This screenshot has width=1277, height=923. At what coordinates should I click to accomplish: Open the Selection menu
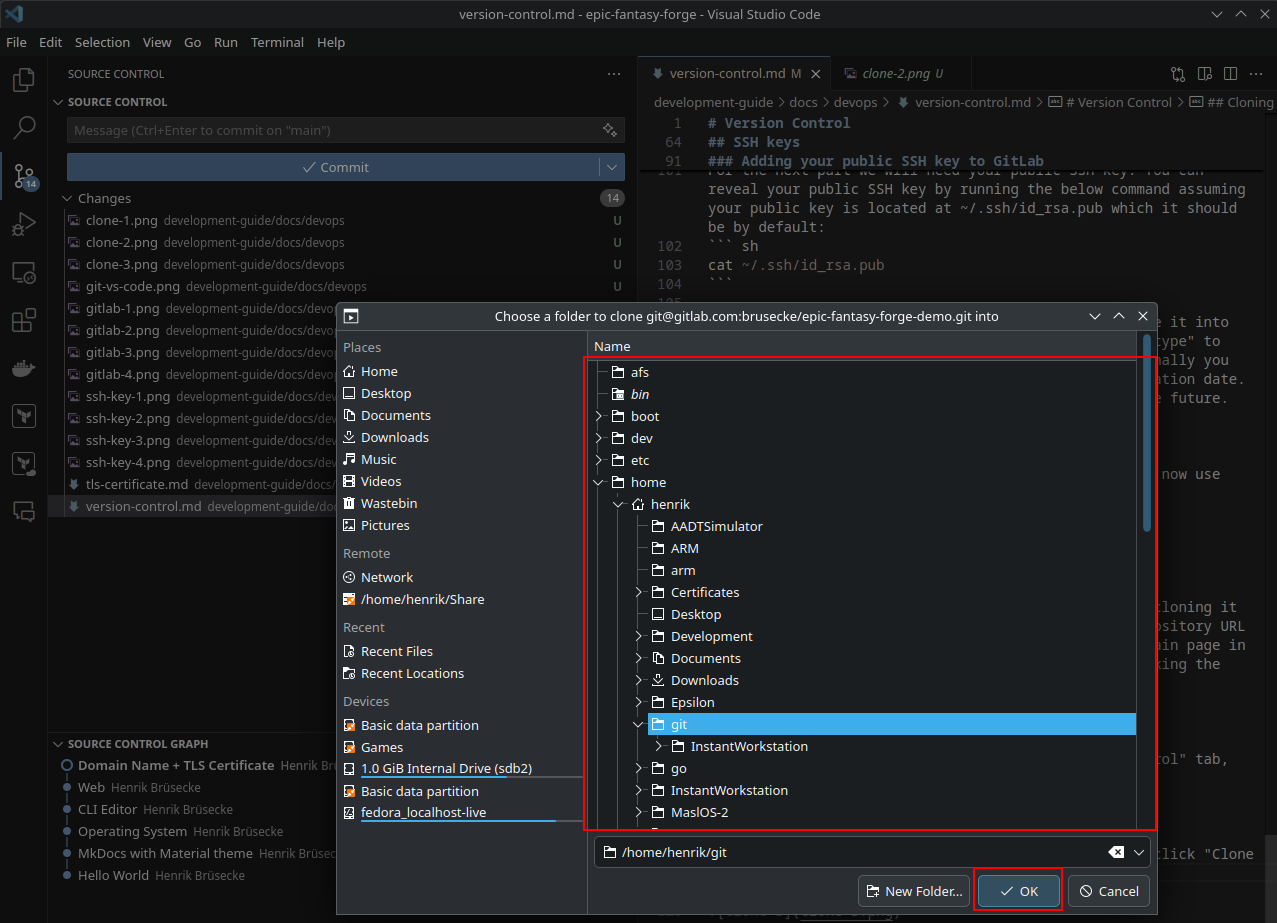102,42
